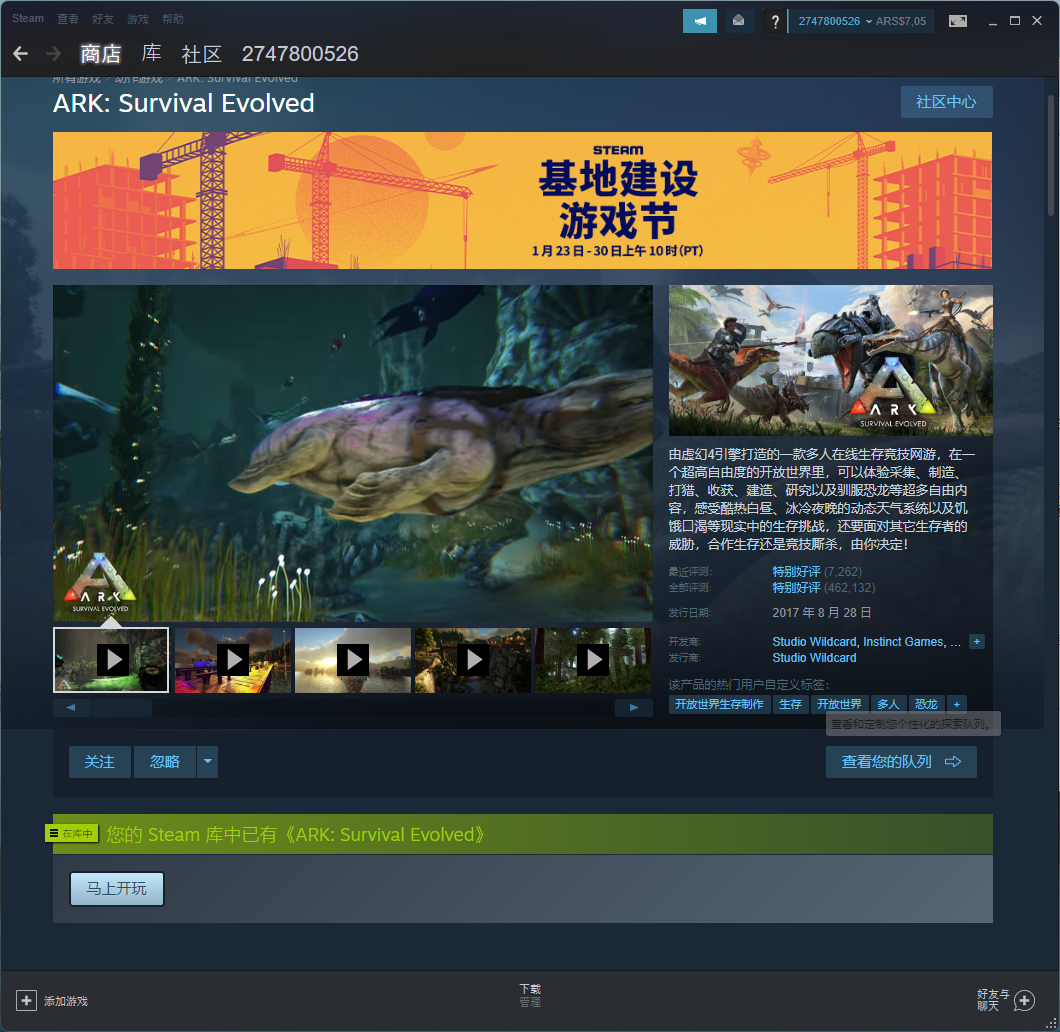
Task: Click the 忽略 button
Action: pyautogui.click(x=165, y=762)
